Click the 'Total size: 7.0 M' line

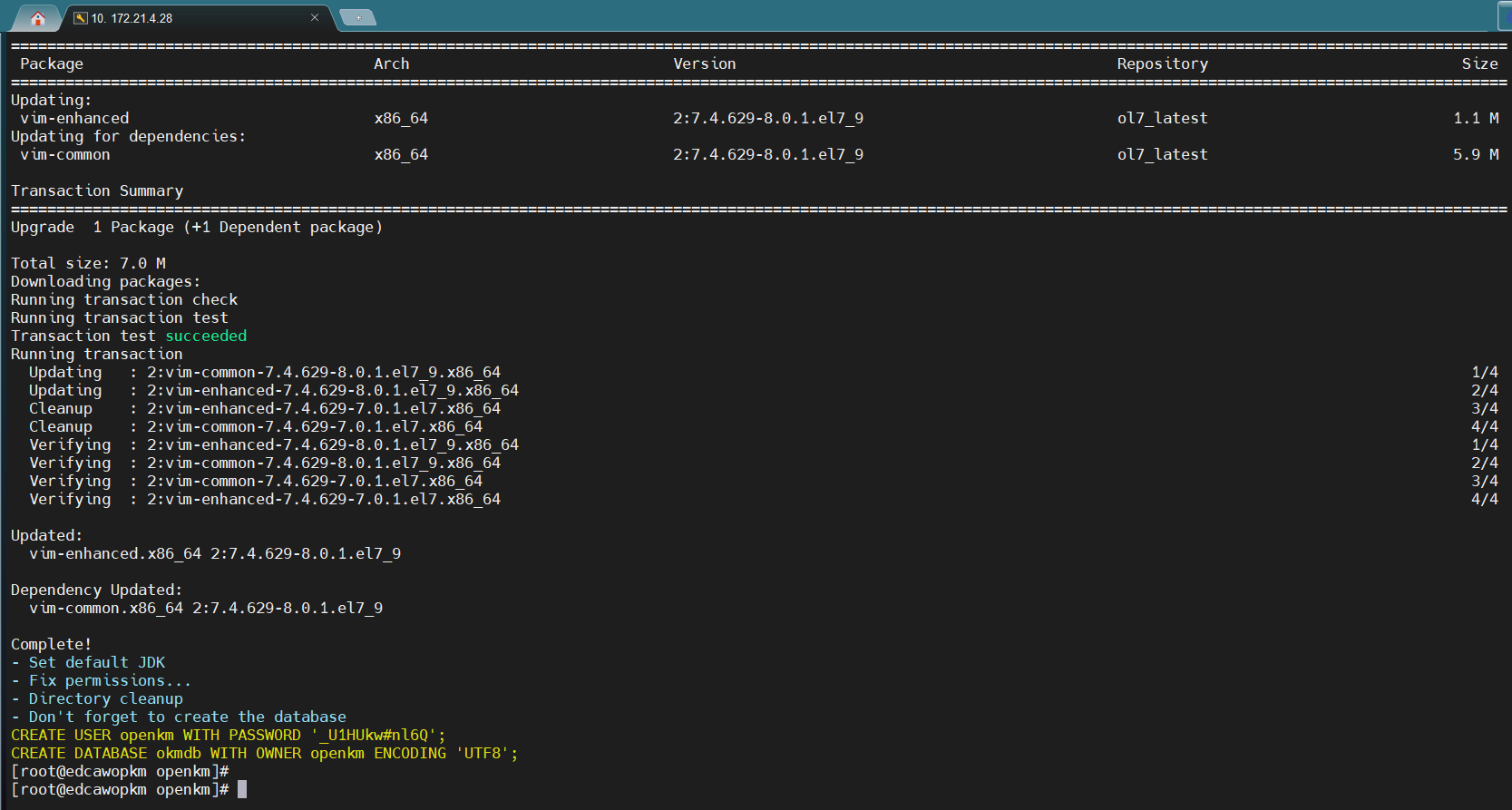tap(88, 263)
